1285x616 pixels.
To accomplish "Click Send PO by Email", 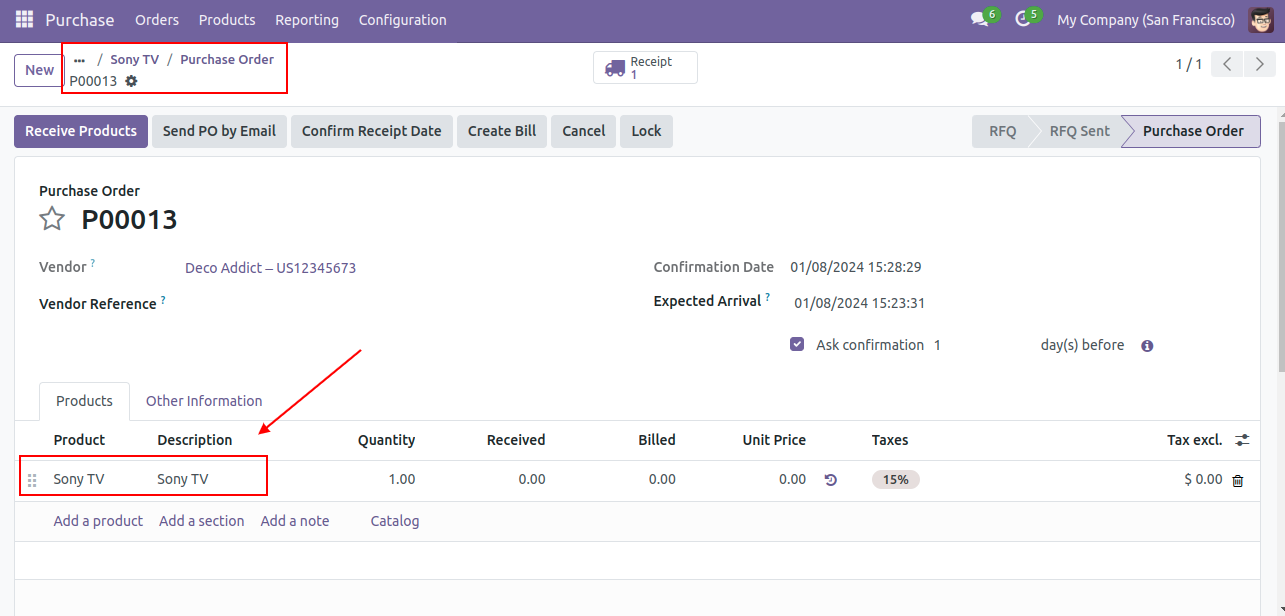I will pyautogui.click(x=219, y=131).
